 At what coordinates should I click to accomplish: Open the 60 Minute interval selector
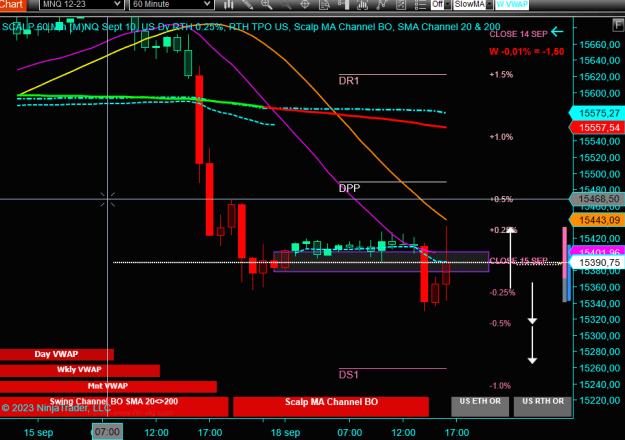[x=172, y=4]
